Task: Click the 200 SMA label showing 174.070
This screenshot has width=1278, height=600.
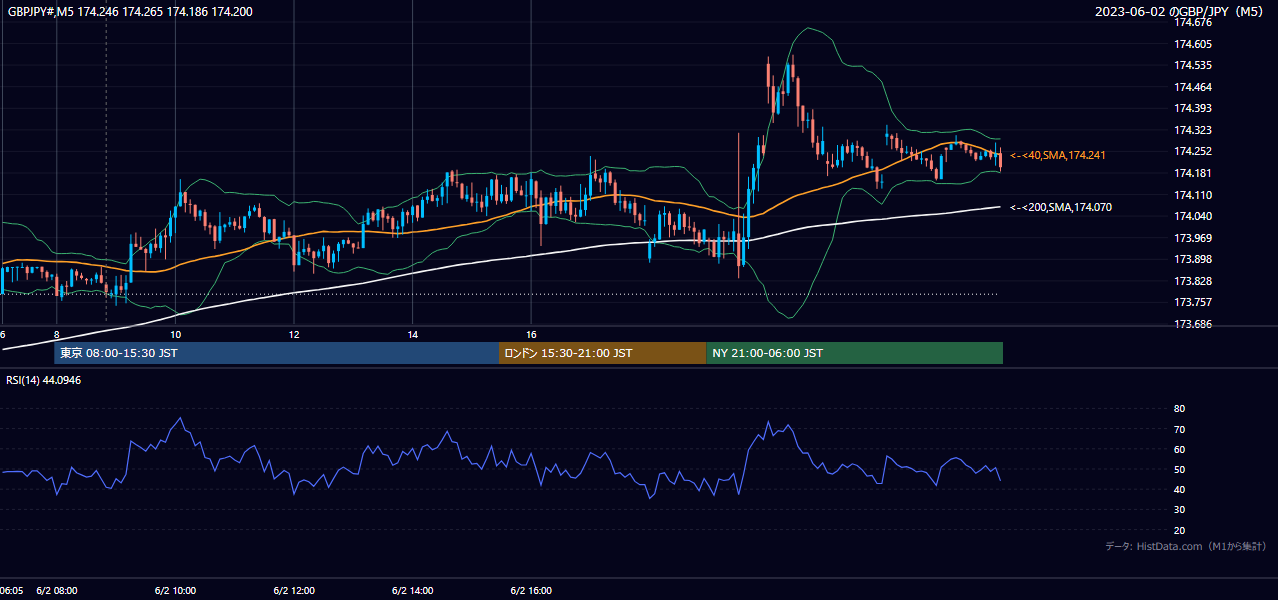Action: pyautogui.click(x=1061, y=207)
